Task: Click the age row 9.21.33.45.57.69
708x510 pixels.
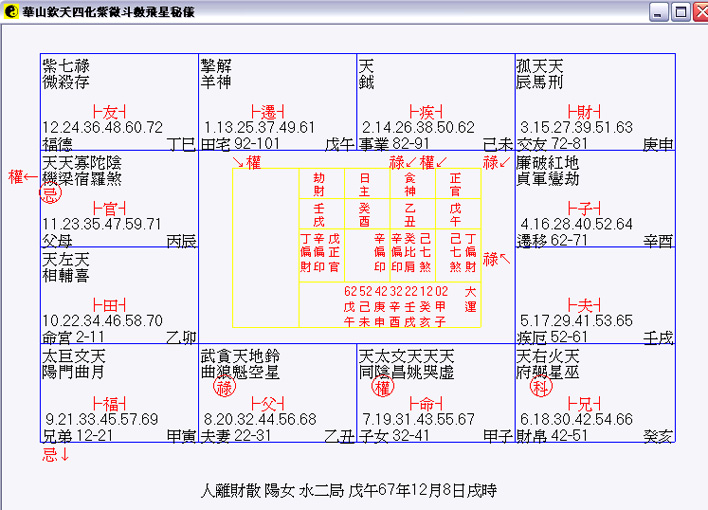Action: pyautogui.click(x=102, y=419)
